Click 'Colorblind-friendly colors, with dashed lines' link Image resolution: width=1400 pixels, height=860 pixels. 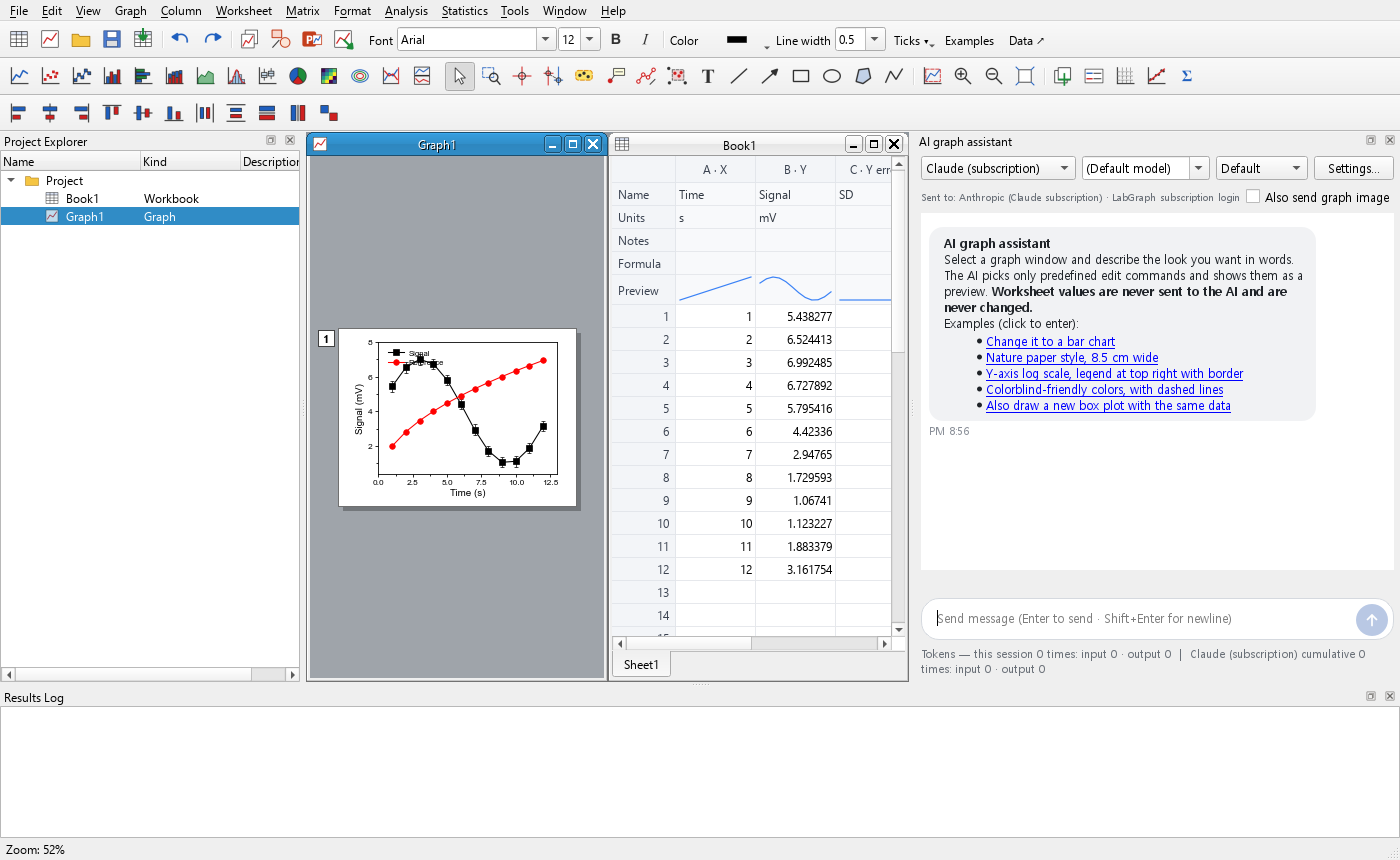[x=1104, y=390]
